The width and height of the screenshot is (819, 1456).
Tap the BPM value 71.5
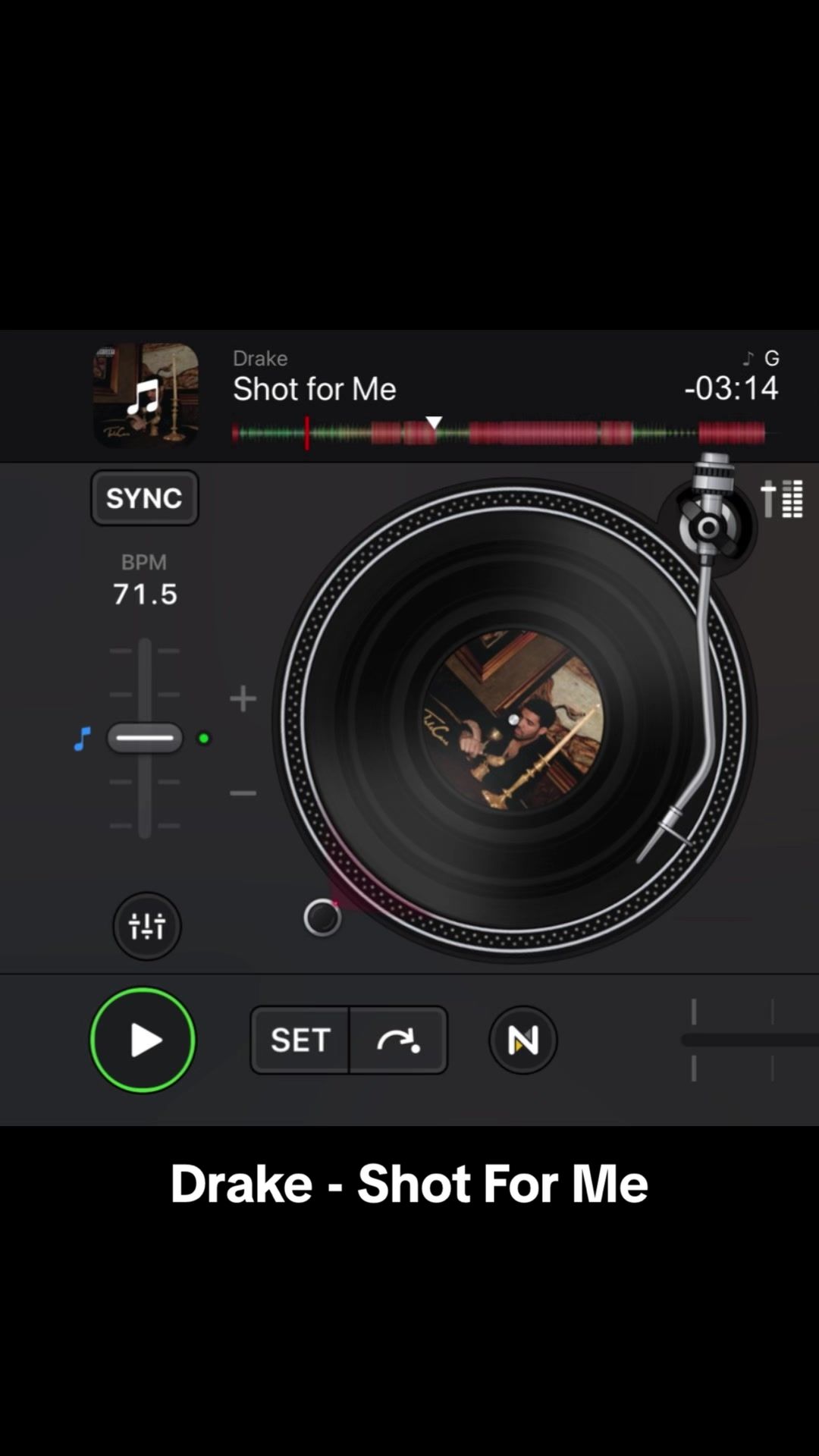(145, 594)
